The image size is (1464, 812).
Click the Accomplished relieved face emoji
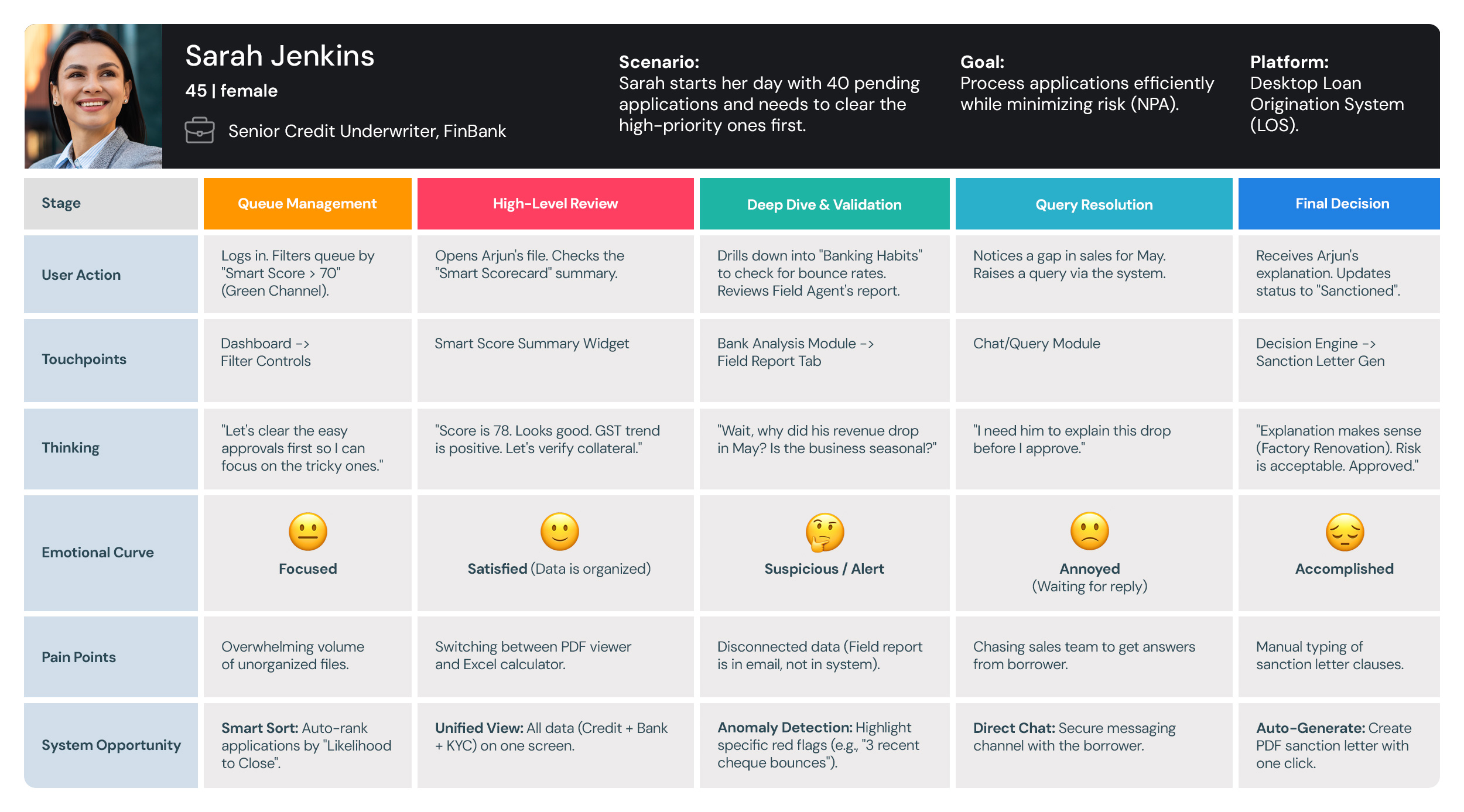pos(1345,532)
